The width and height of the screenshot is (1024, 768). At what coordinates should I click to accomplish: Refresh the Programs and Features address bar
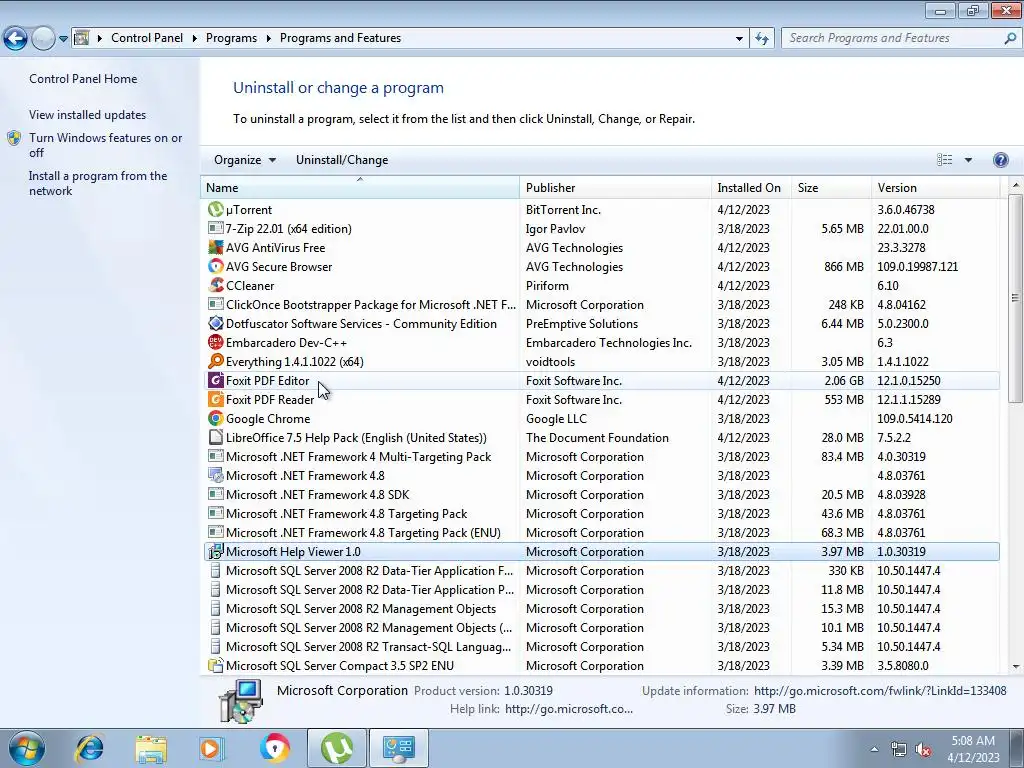761,38
